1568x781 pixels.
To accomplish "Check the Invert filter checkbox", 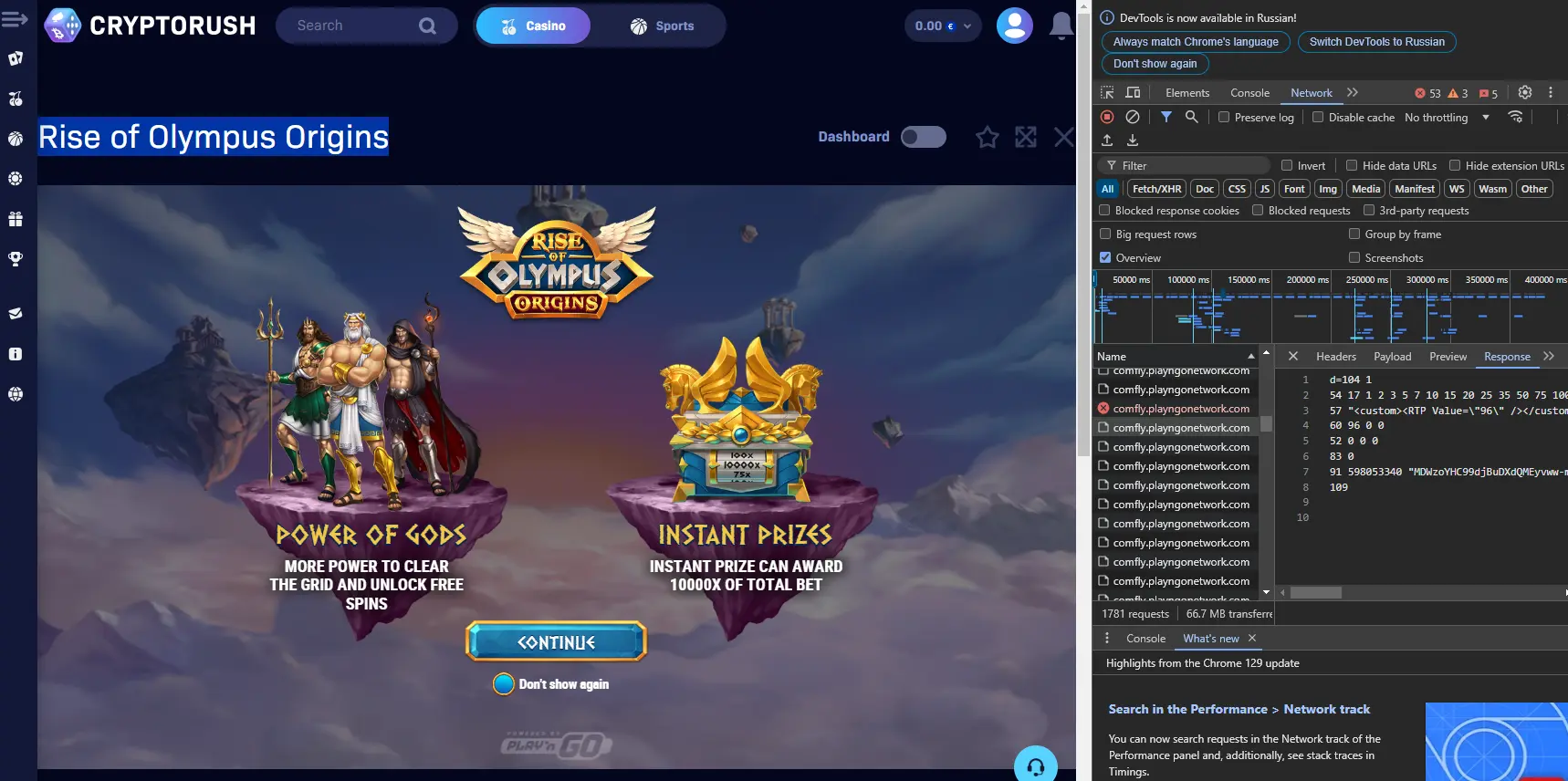I will [1287, 165].
